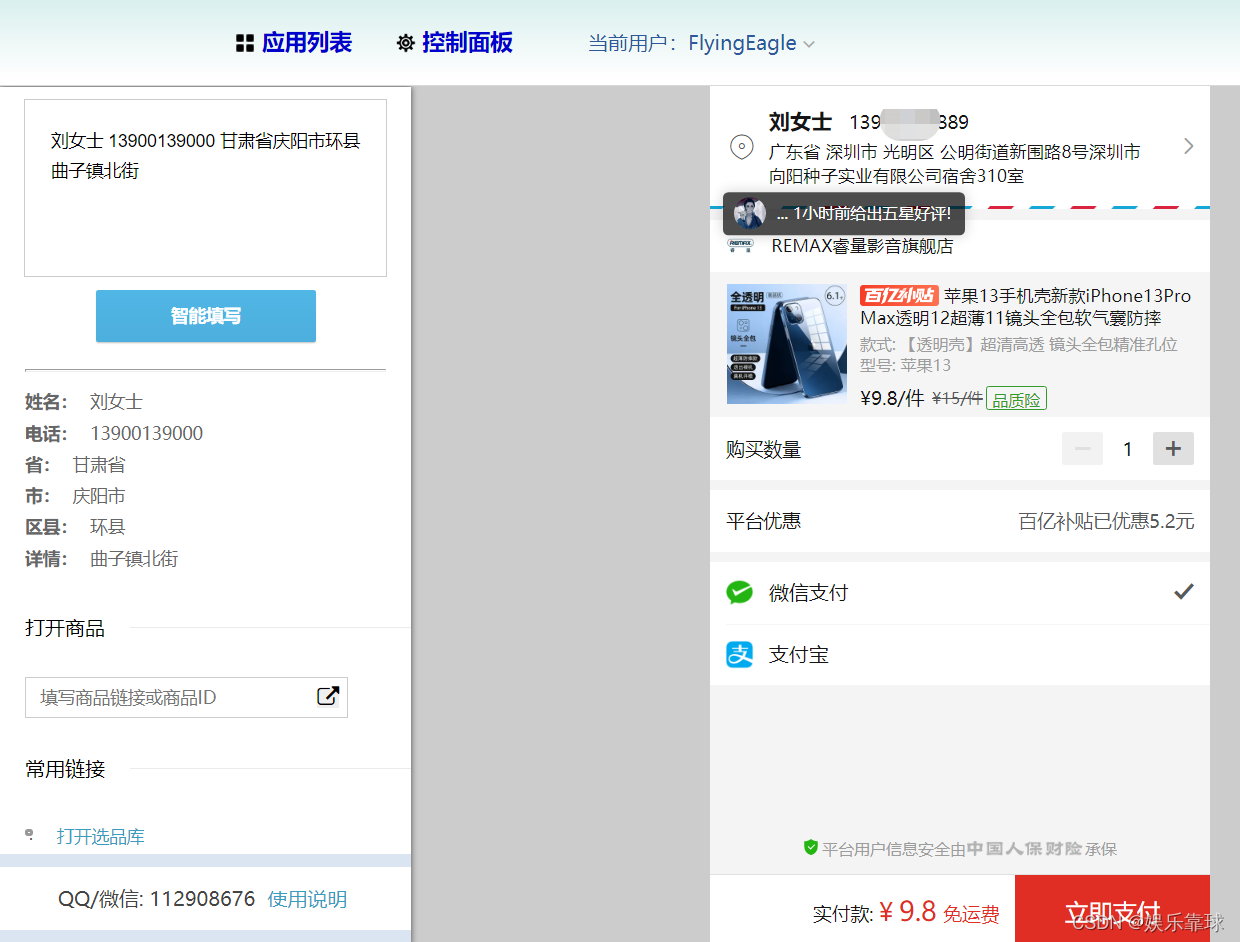
Task: Decrease purchase quantity with minus button
Action: point(1082,449)
